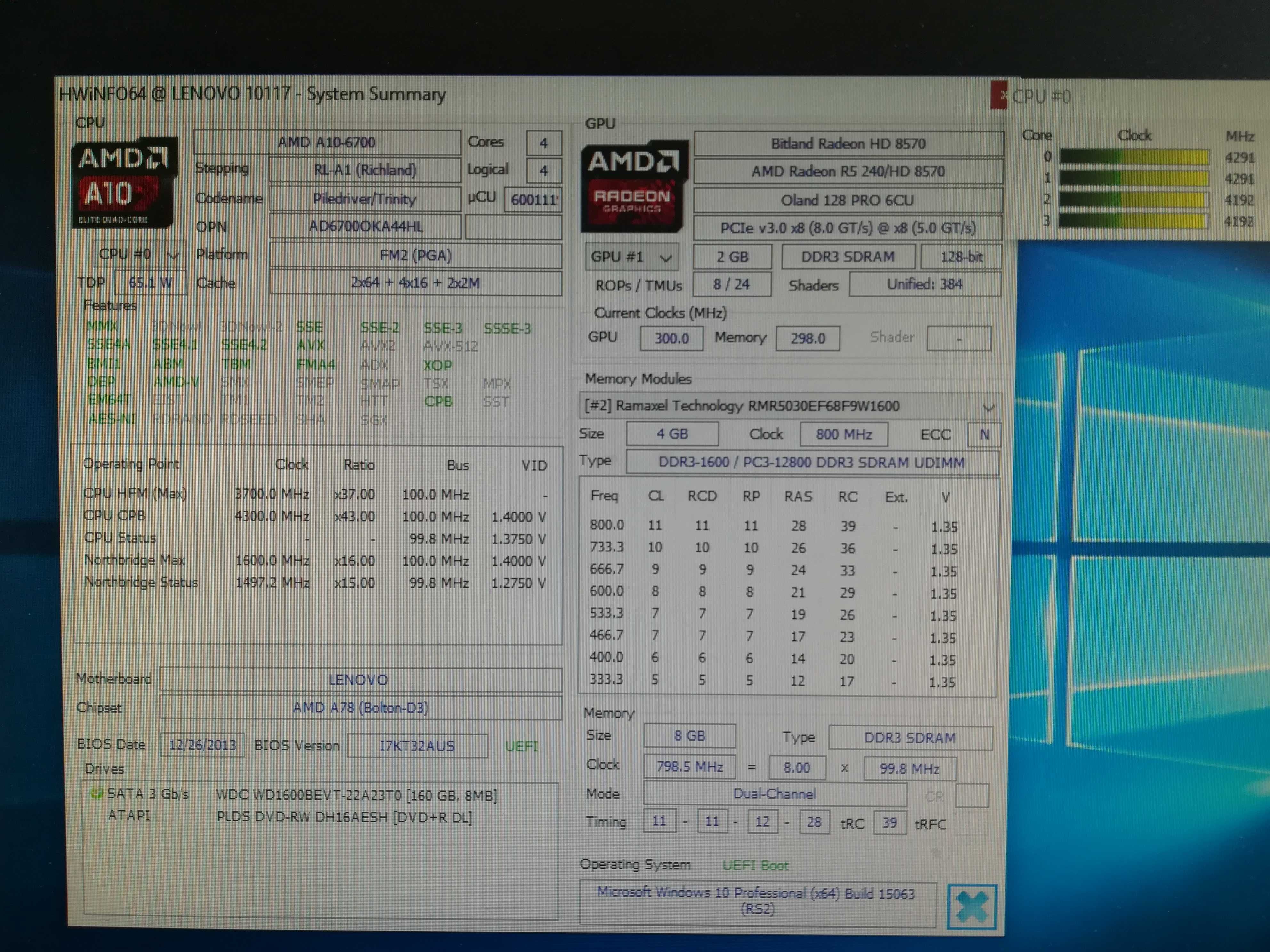
Task: Click the green UEFI Boot label
Action: (755, 865)
